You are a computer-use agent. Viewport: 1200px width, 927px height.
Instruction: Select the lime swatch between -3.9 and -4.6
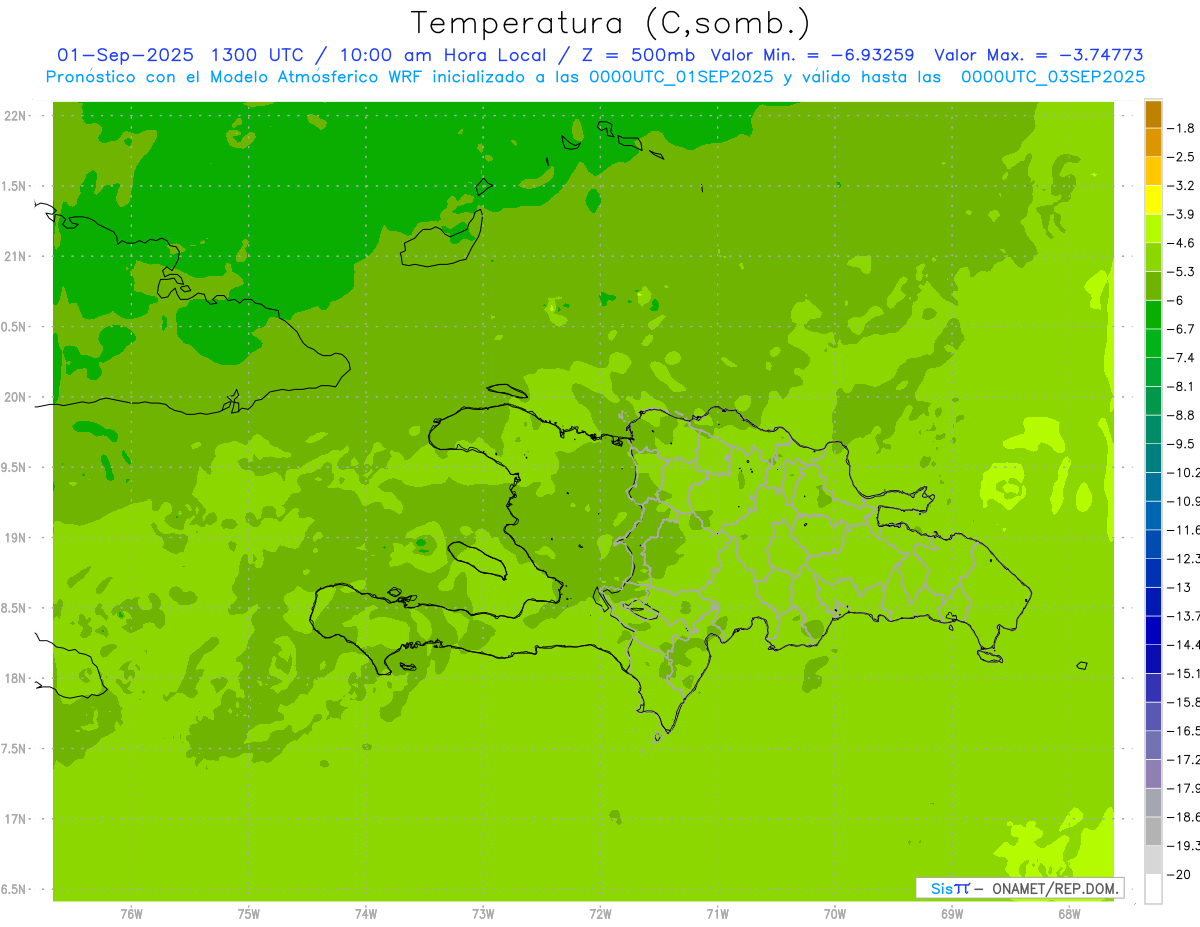[1153, 229]
